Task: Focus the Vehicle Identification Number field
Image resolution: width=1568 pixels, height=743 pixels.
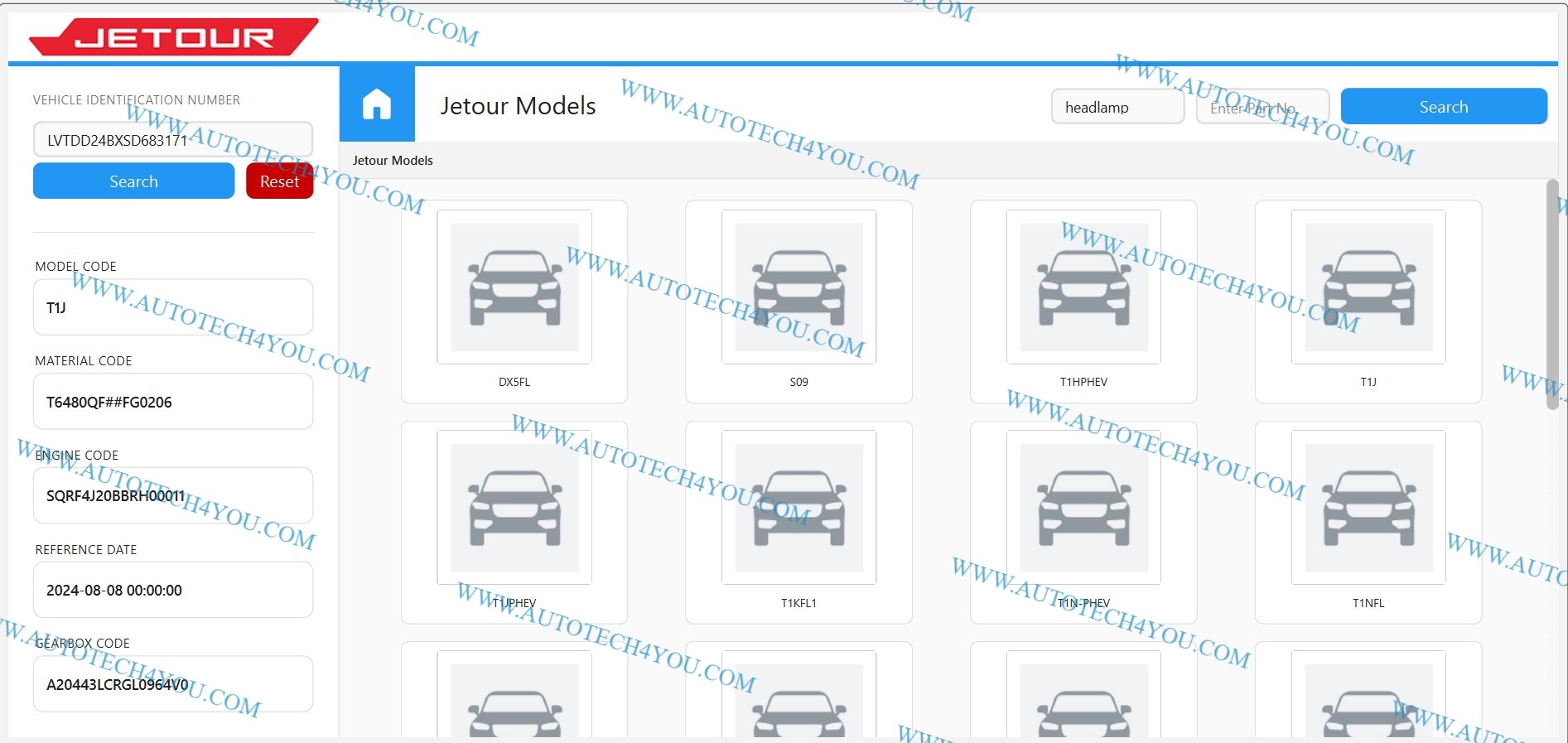Action: 172,140
